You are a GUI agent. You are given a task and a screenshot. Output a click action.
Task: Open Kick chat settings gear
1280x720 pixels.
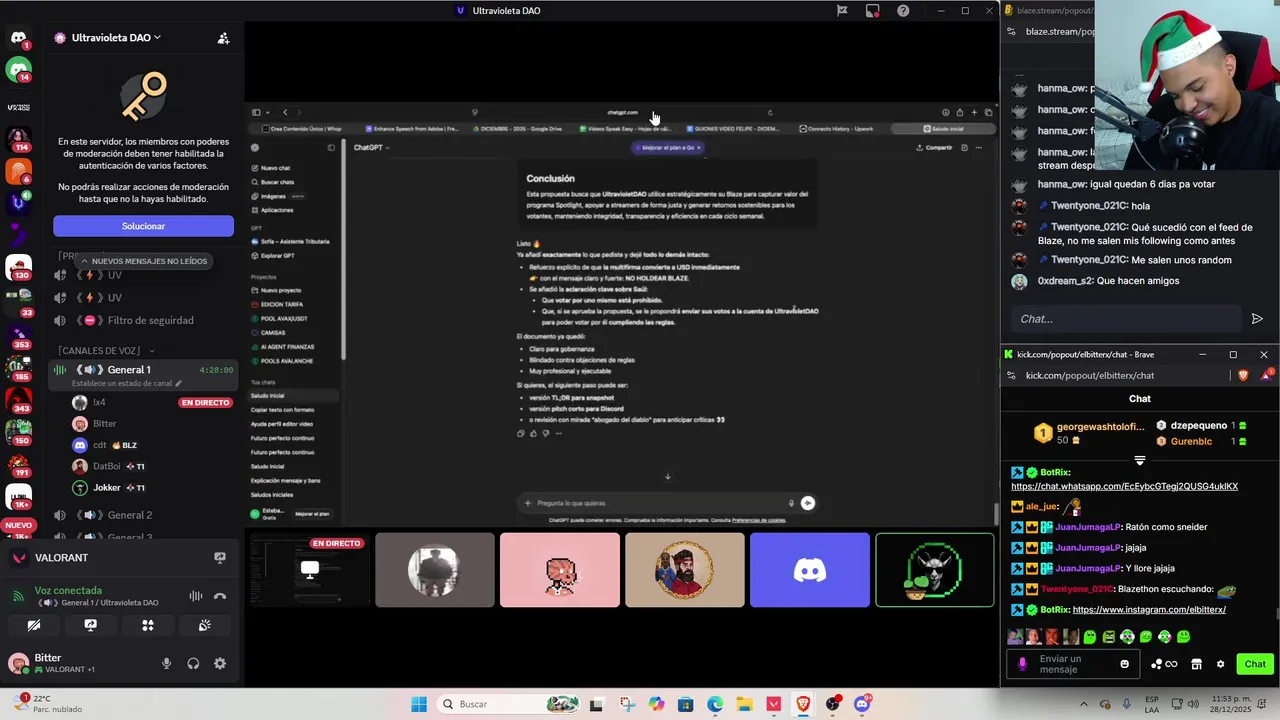[1220, 664]
